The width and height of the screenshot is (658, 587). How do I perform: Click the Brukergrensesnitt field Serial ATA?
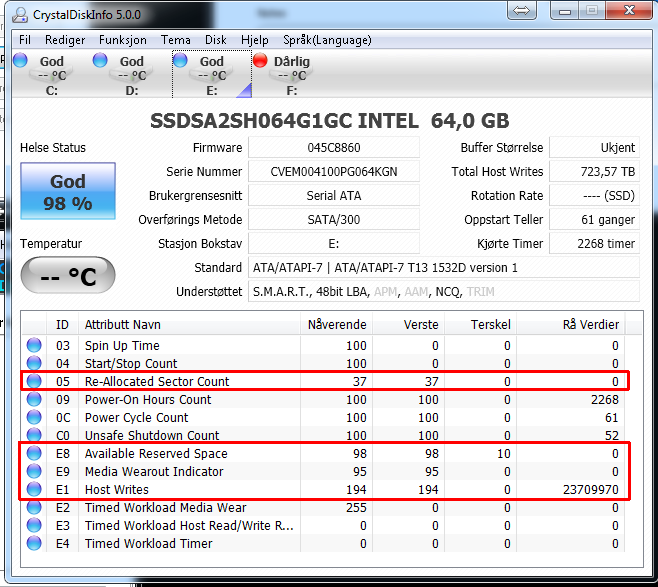click(x=334, y=196)
